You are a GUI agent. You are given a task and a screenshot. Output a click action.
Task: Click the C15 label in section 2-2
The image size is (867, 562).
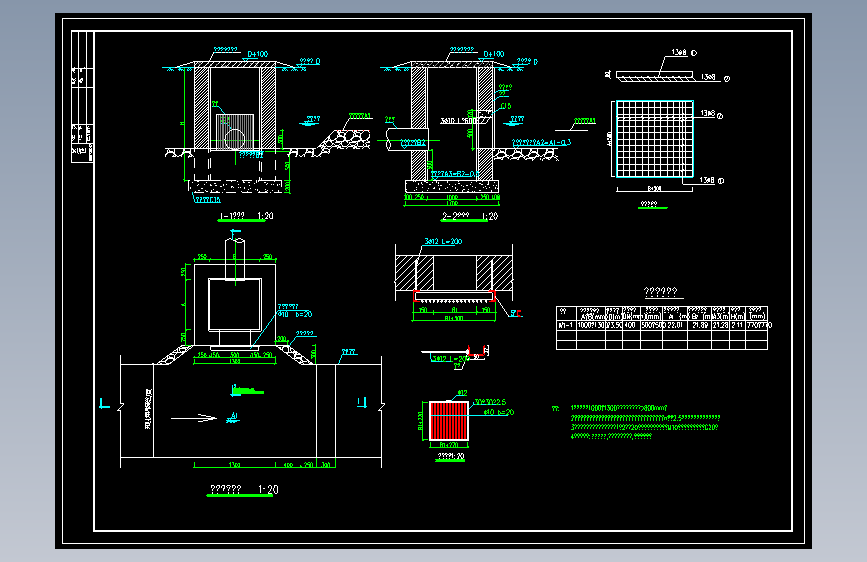pos(505,106)
